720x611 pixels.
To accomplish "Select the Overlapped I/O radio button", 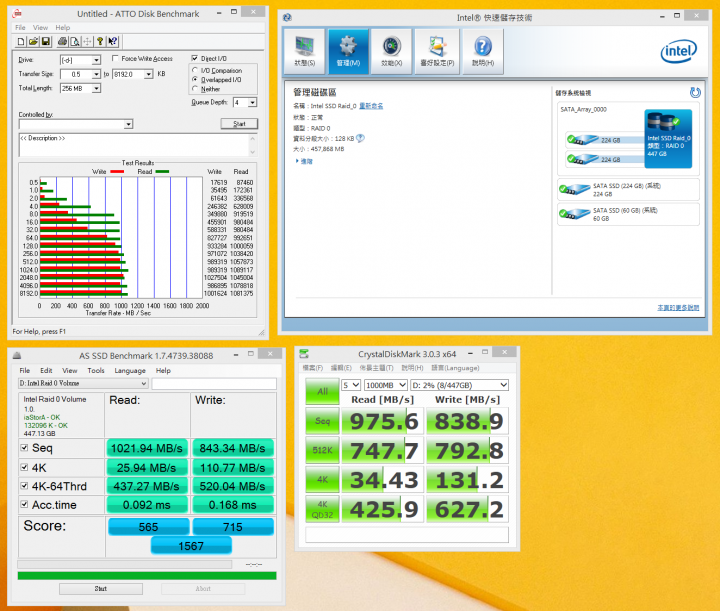I will click(195, 79).
